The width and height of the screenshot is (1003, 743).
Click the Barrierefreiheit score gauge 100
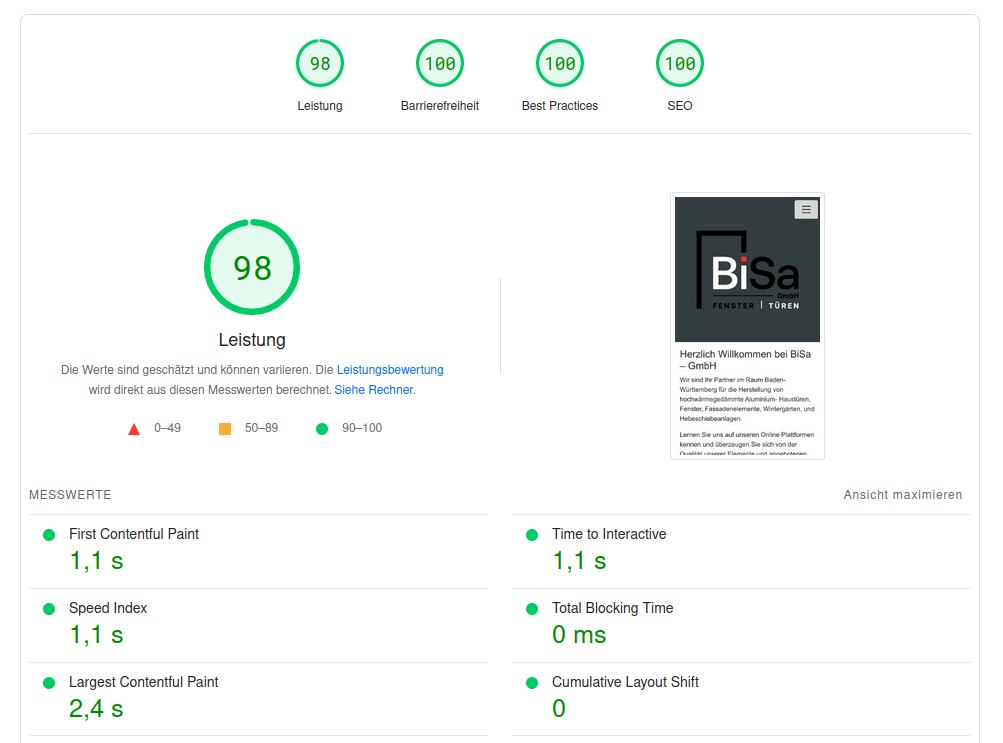[440, 64]
